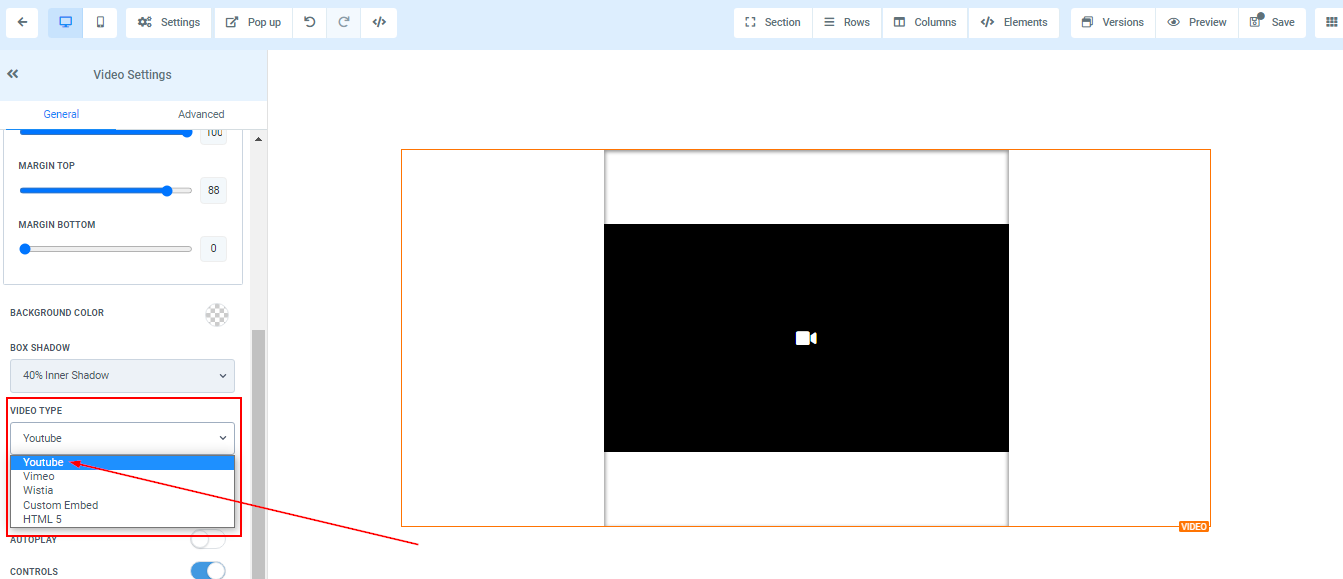This screenshot has height=579, width=1343.
Task: Click the back arrow icon
Action: (x=22, y=22)
